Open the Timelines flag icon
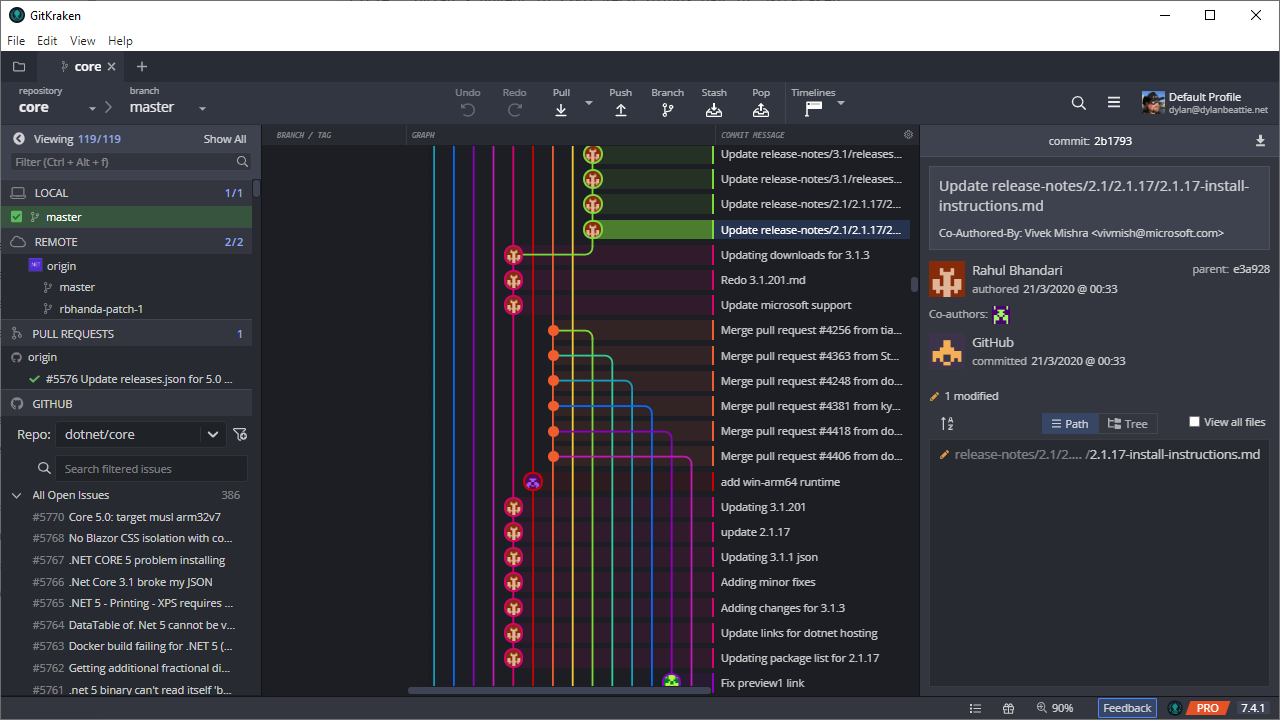This screenshot has height=720, width=1280. click(813, 109)
